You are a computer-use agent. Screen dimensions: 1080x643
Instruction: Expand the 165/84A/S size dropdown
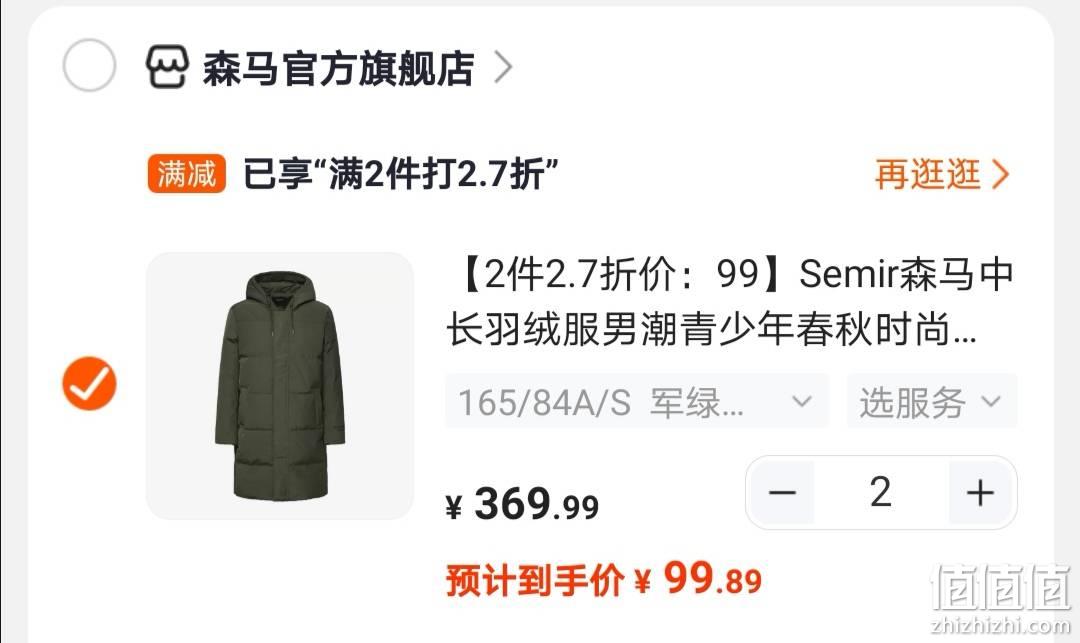(x=636, y=401)
